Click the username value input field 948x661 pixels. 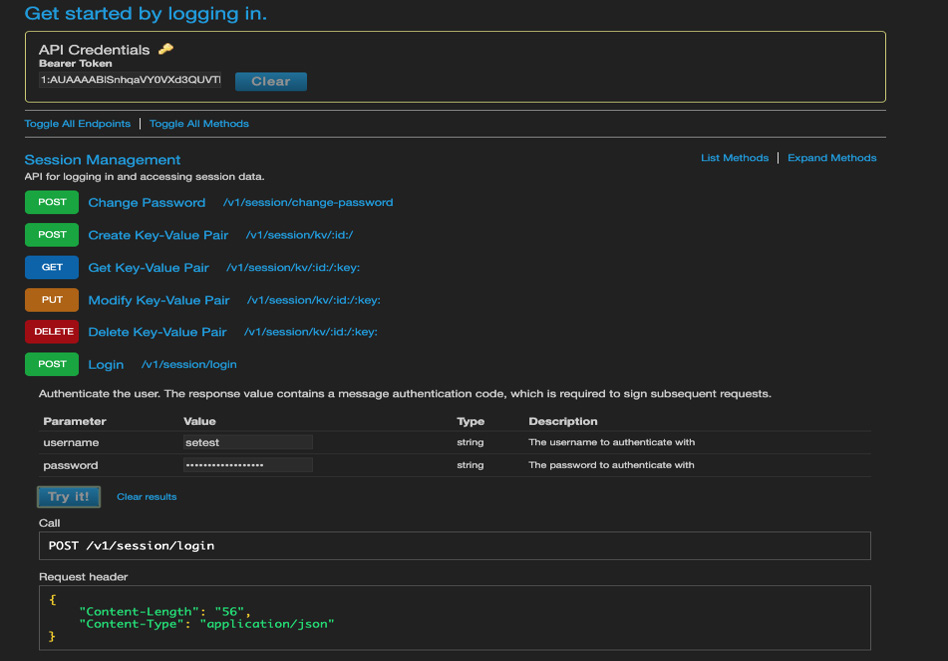click(248, 442)
